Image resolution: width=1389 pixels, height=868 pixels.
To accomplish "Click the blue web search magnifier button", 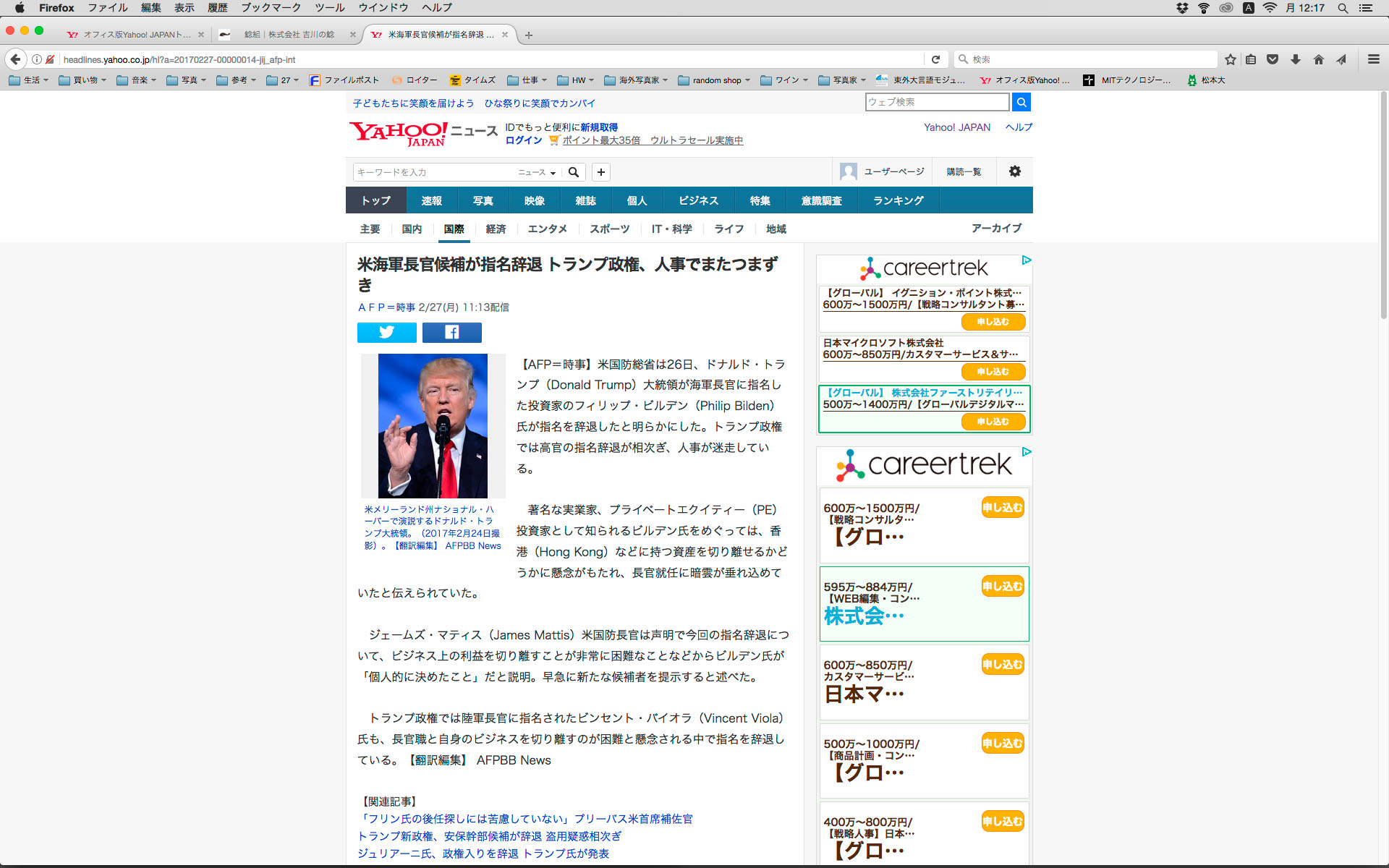I will click(x=1021, y=102).
